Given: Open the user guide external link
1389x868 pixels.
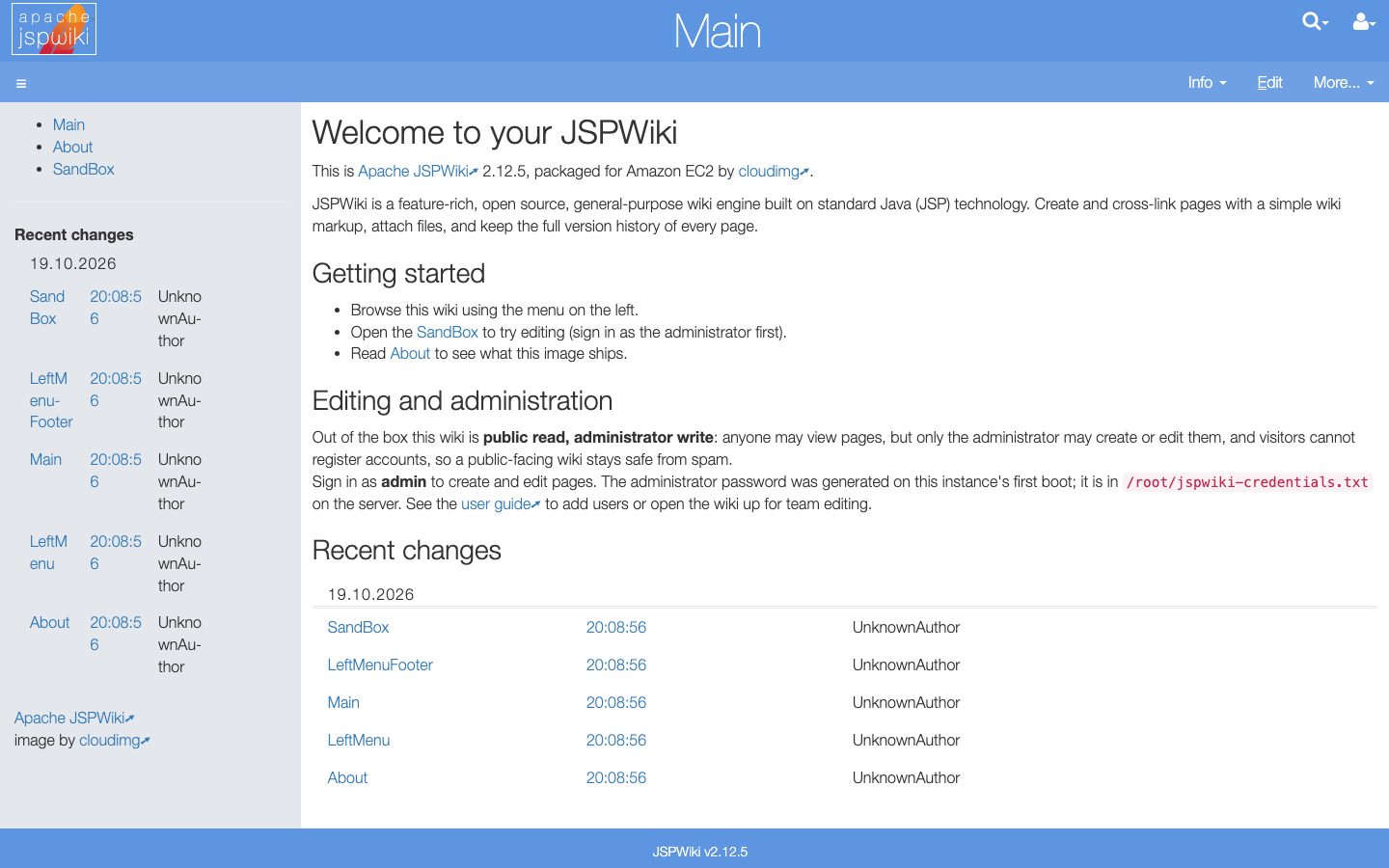Looking at the screenshot, I should 501,503.
